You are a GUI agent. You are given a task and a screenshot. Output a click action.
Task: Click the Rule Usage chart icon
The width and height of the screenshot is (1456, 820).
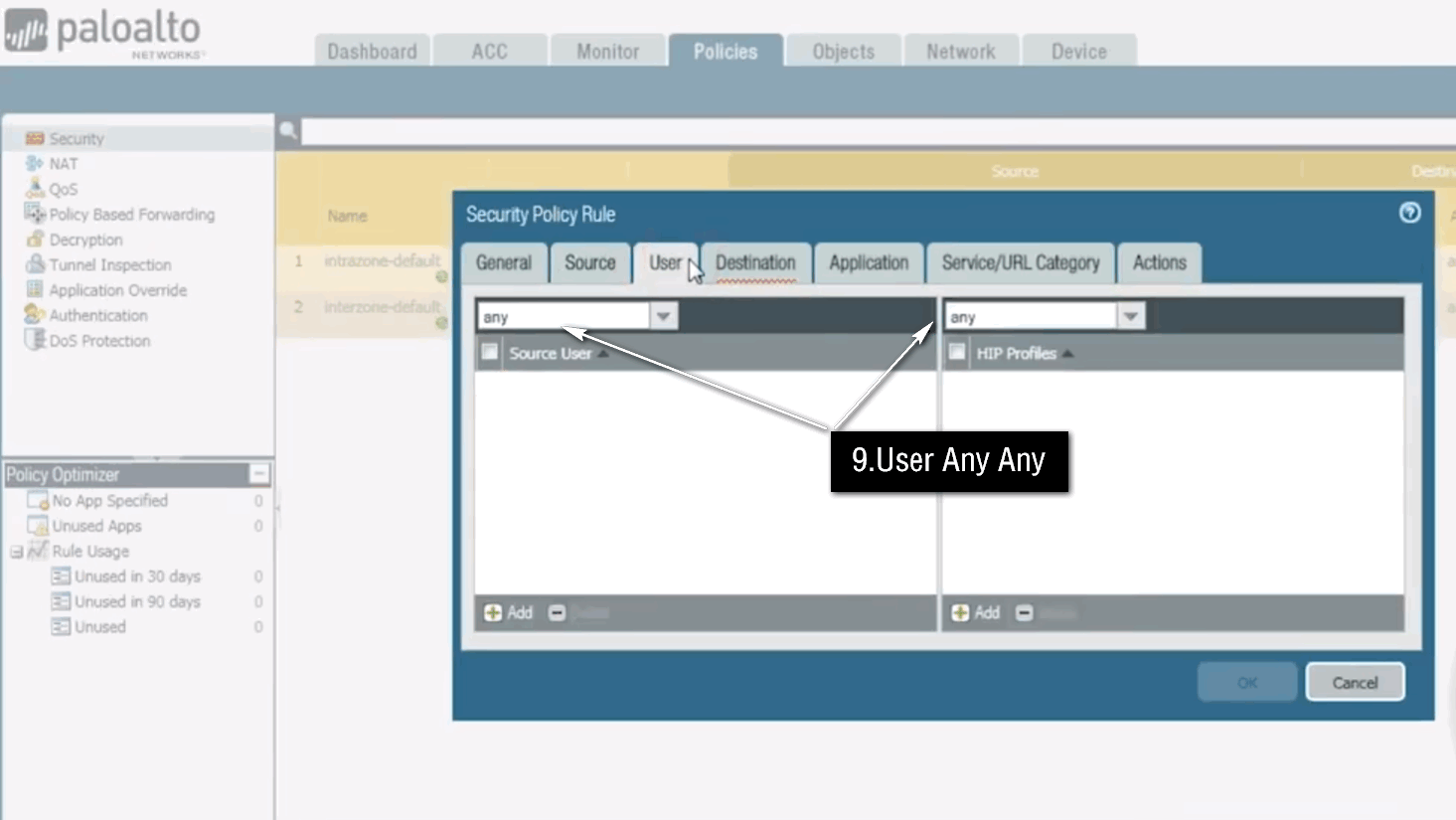(38, 551)
